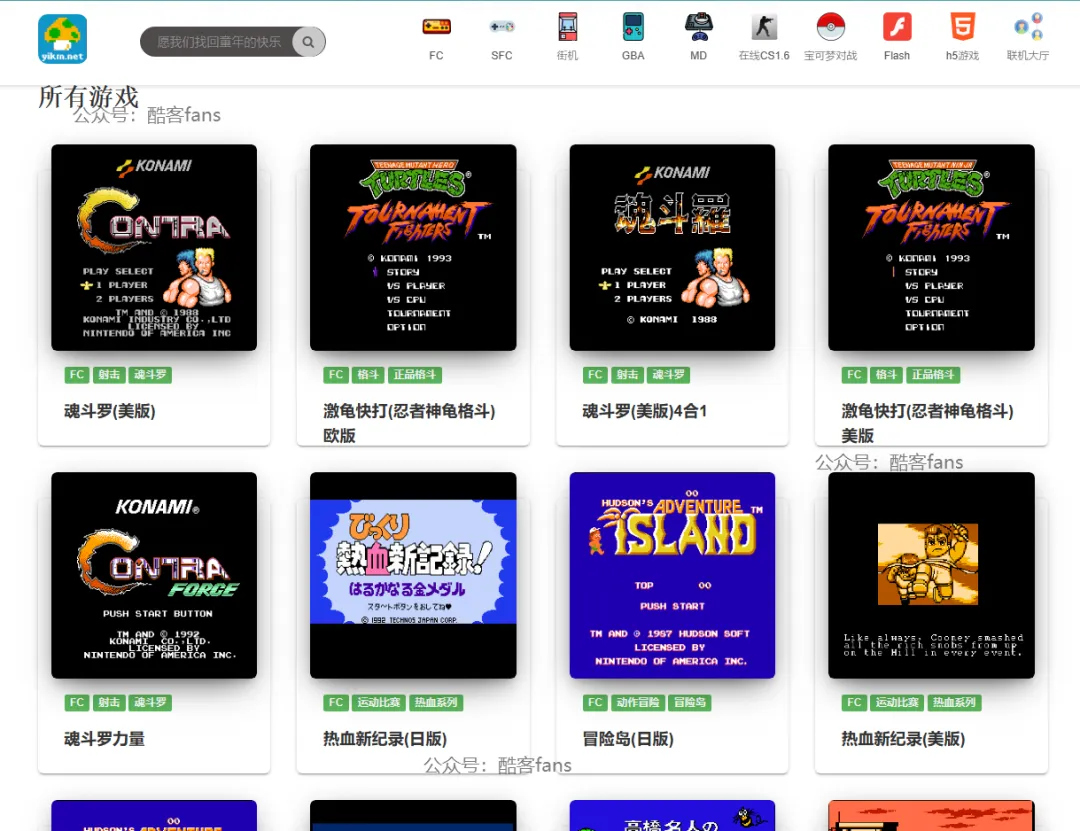Screen dimensions: 1080x831
Task: Click 射击 tag under 魂斗罗(美版)
Action: [109, 375]
